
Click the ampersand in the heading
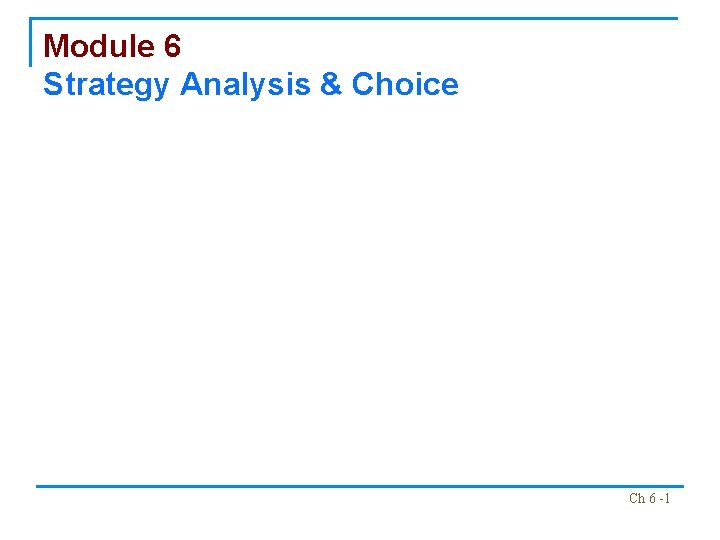331,84
